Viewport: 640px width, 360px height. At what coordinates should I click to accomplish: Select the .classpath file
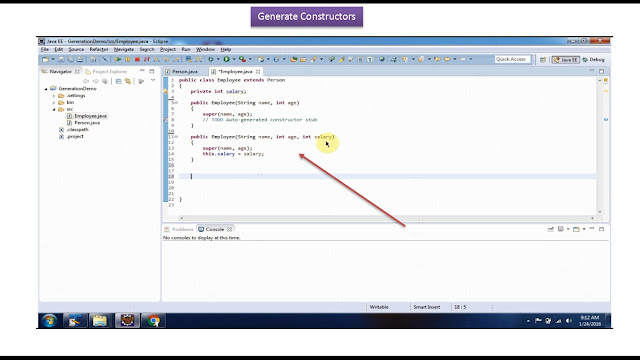pyautogui.click(x=74, y=130)
